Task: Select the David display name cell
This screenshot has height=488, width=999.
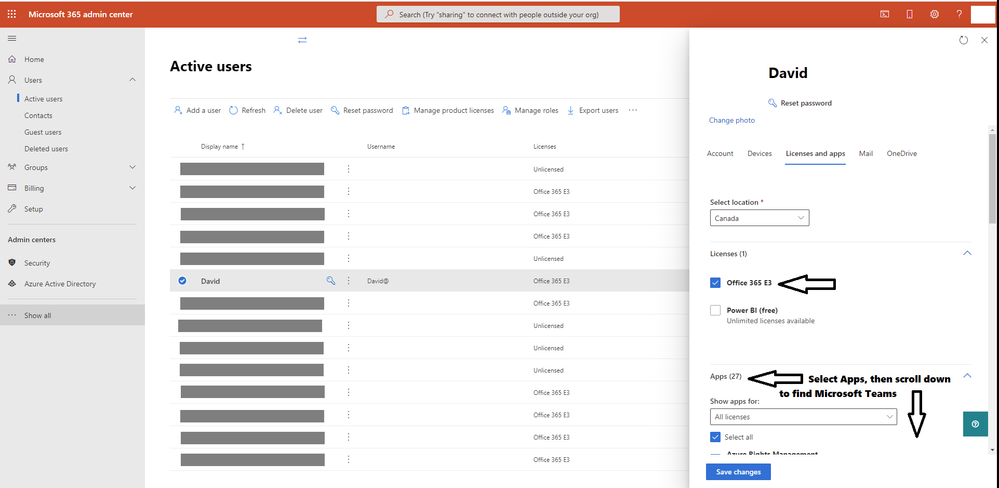Action: (x=210, y=280)
